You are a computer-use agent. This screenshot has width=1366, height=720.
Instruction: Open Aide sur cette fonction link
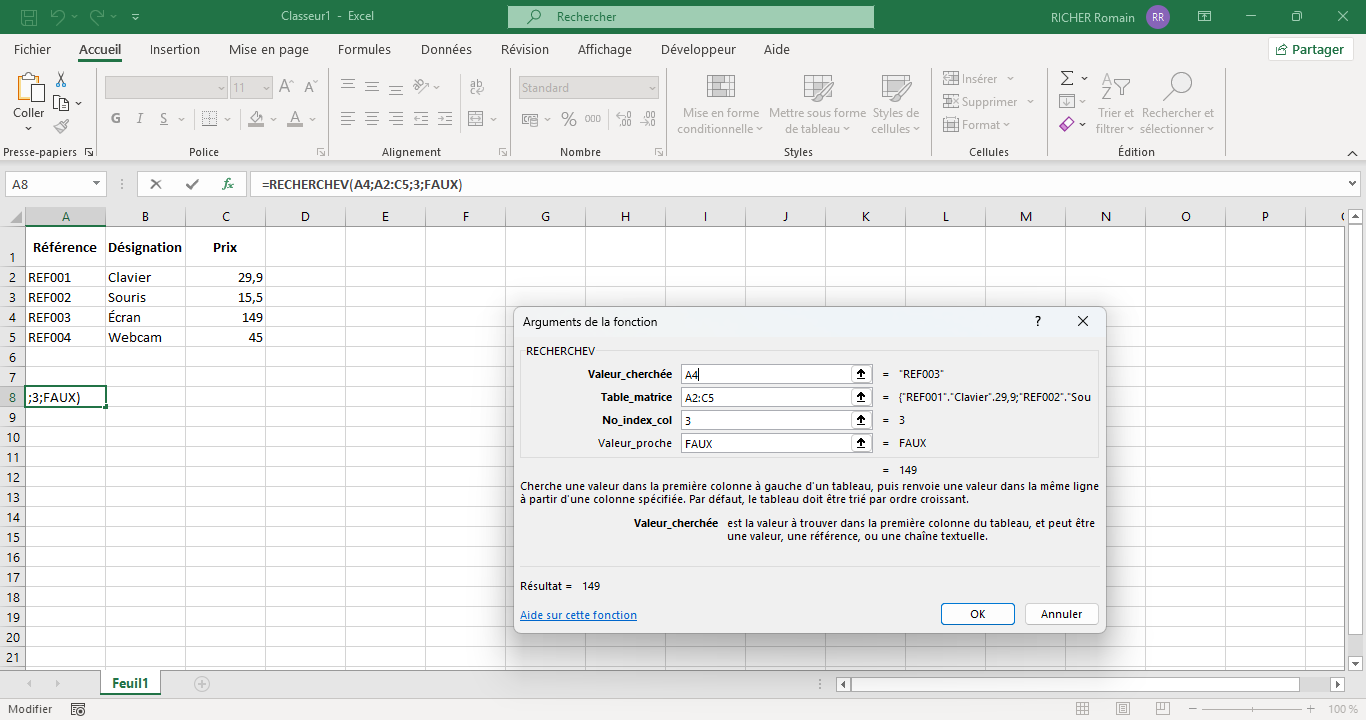point(578,615)
